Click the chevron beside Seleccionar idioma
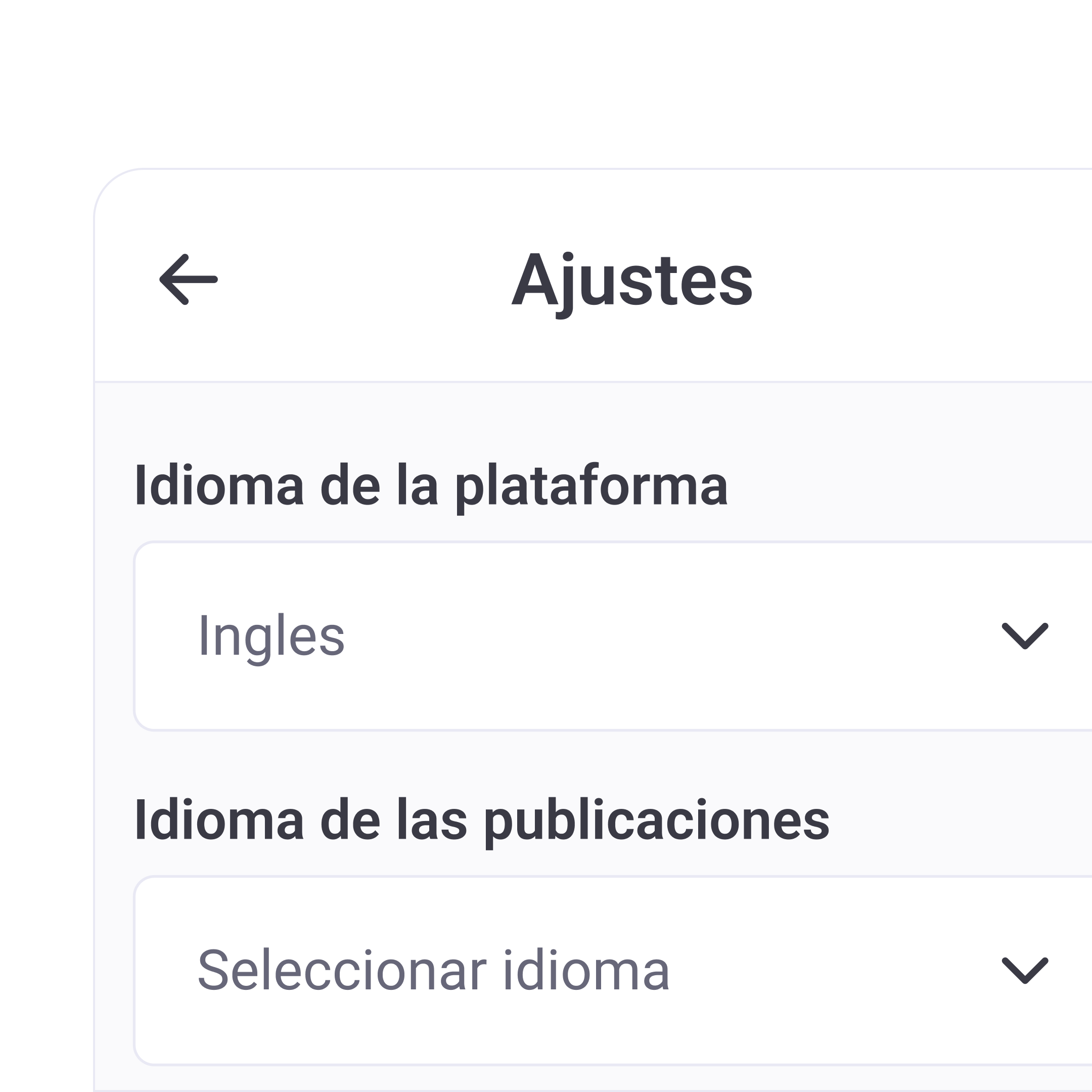 [x=1024, y=971]
